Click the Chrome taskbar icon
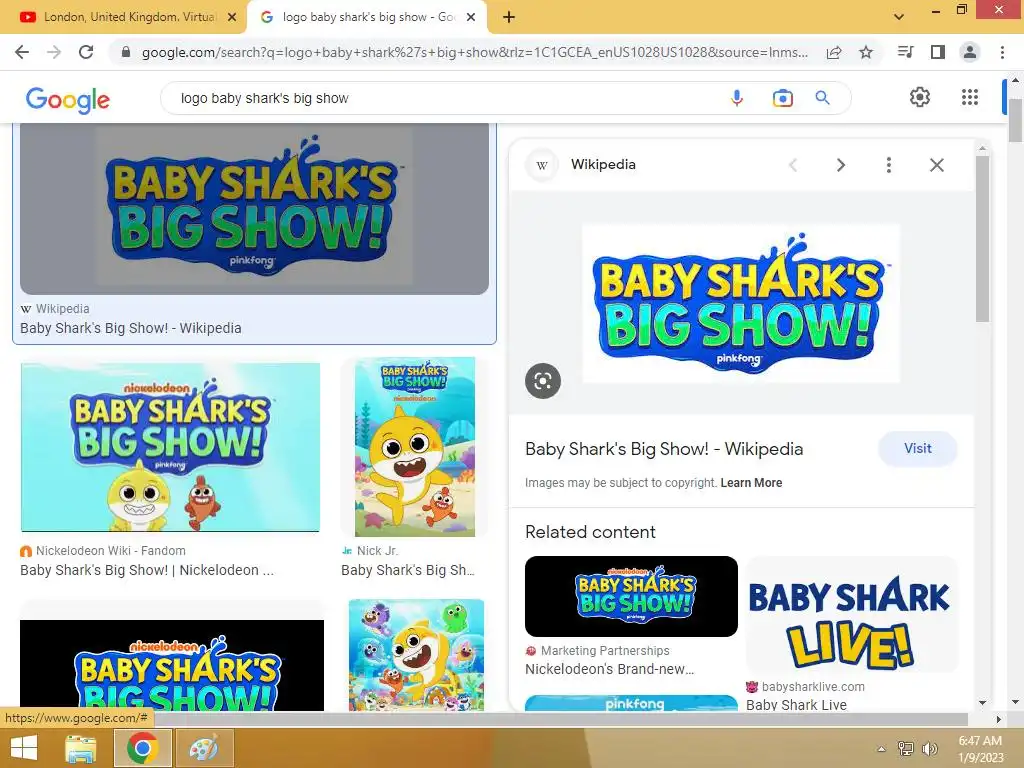The image size is (1024, 768). (142, 748)
